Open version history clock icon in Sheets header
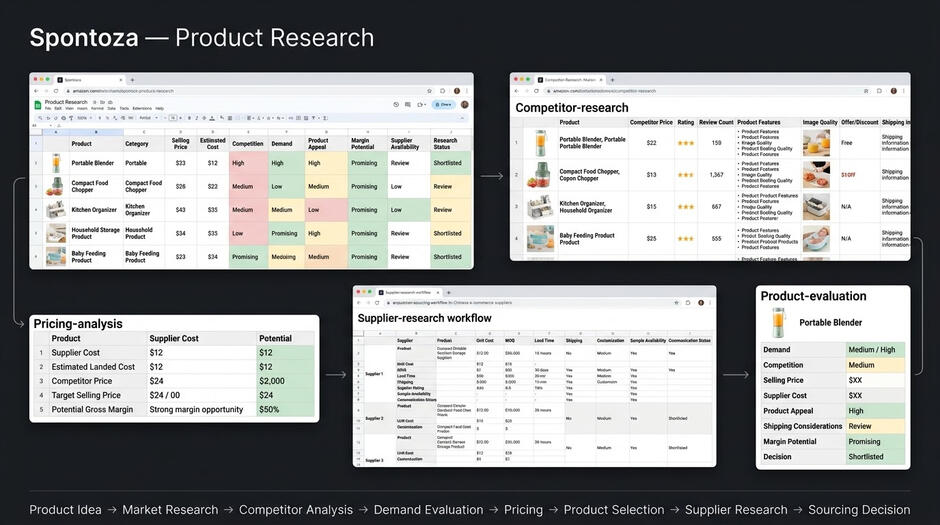This screenshot has width=940, height=525. click(x=396, y=104)
